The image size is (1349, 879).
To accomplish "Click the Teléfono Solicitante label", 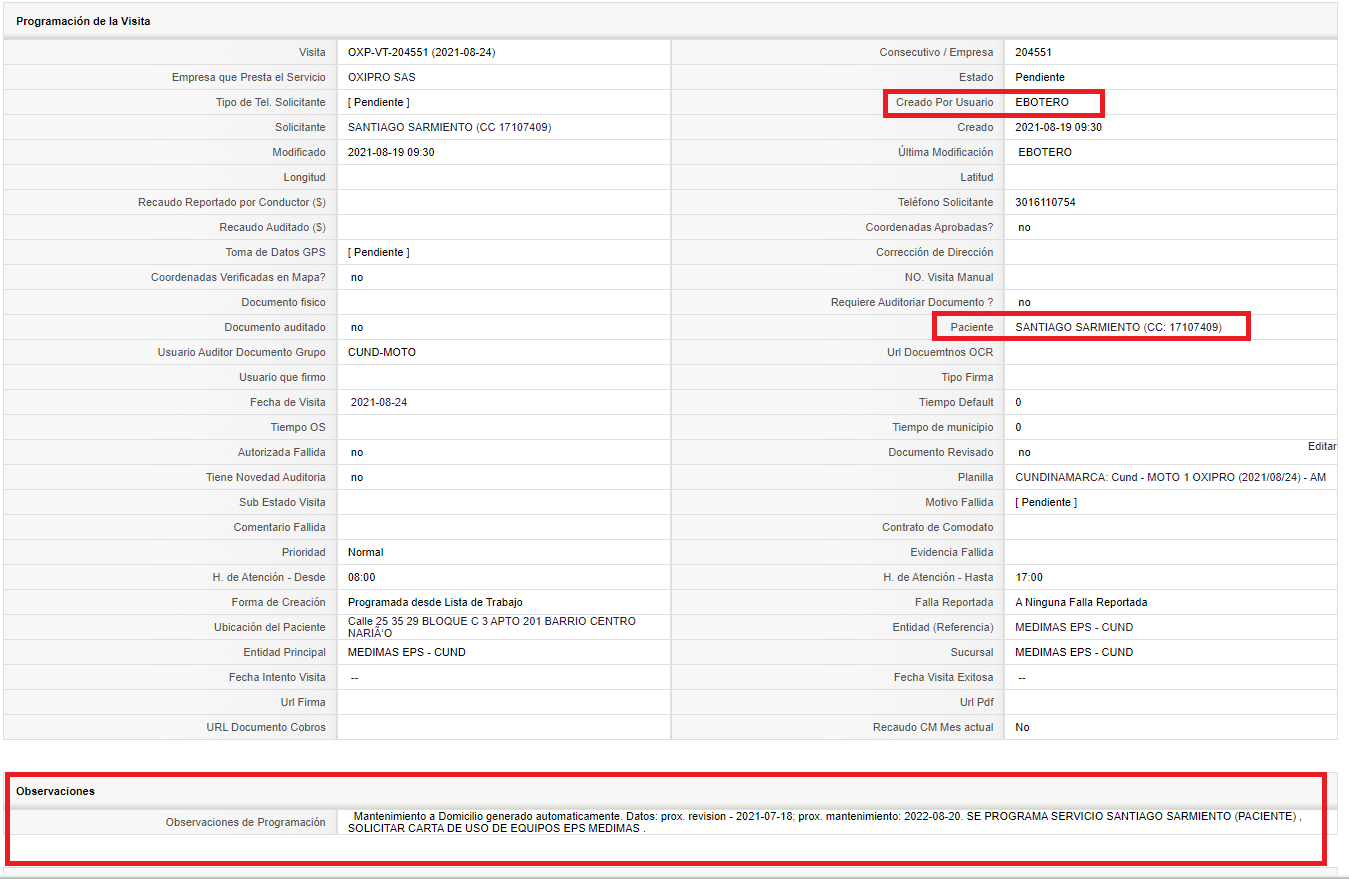I will point(946,202).
